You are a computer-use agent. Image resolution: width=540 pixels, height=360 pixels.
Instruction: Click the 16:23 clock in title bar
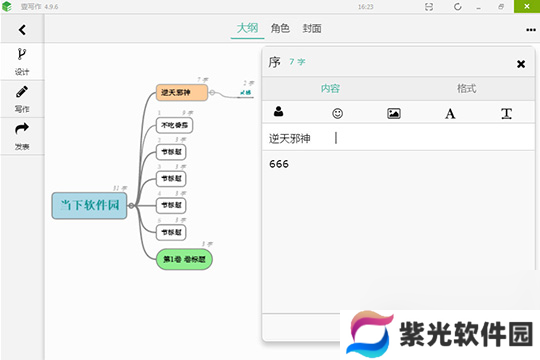365,7
